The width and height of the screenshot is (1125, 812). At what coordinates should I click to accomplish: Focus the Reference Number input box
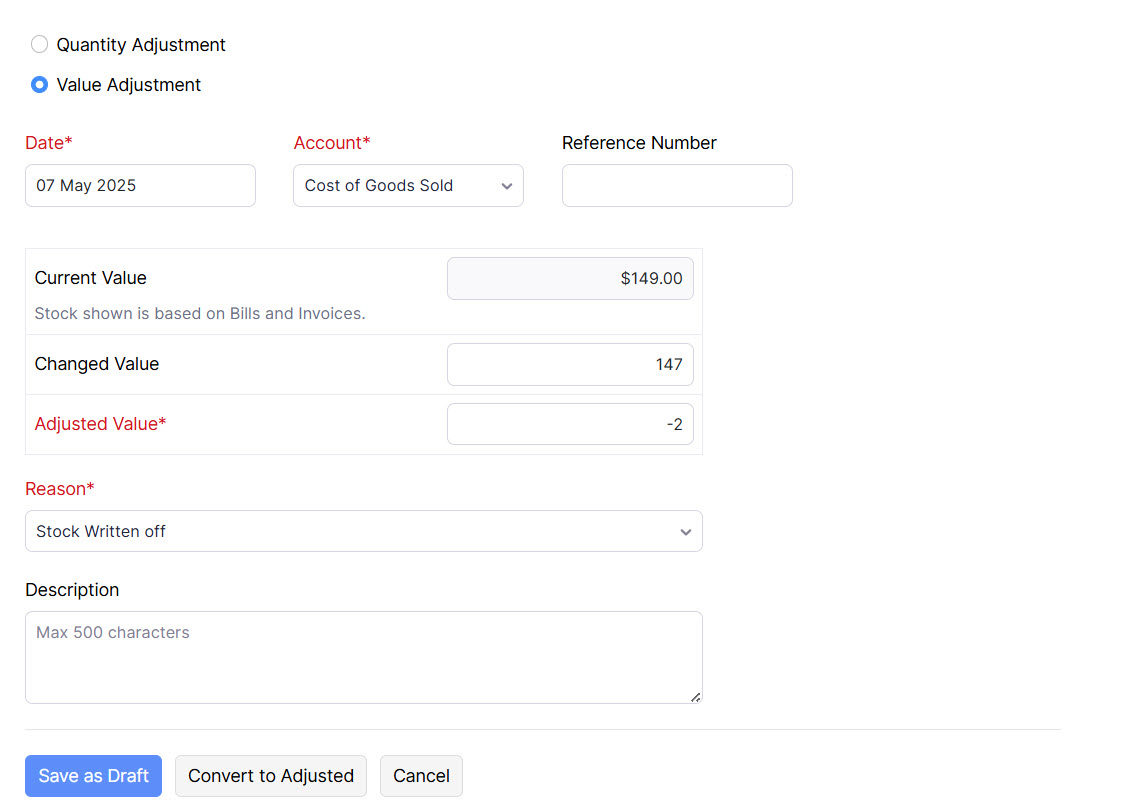(677, 186)
